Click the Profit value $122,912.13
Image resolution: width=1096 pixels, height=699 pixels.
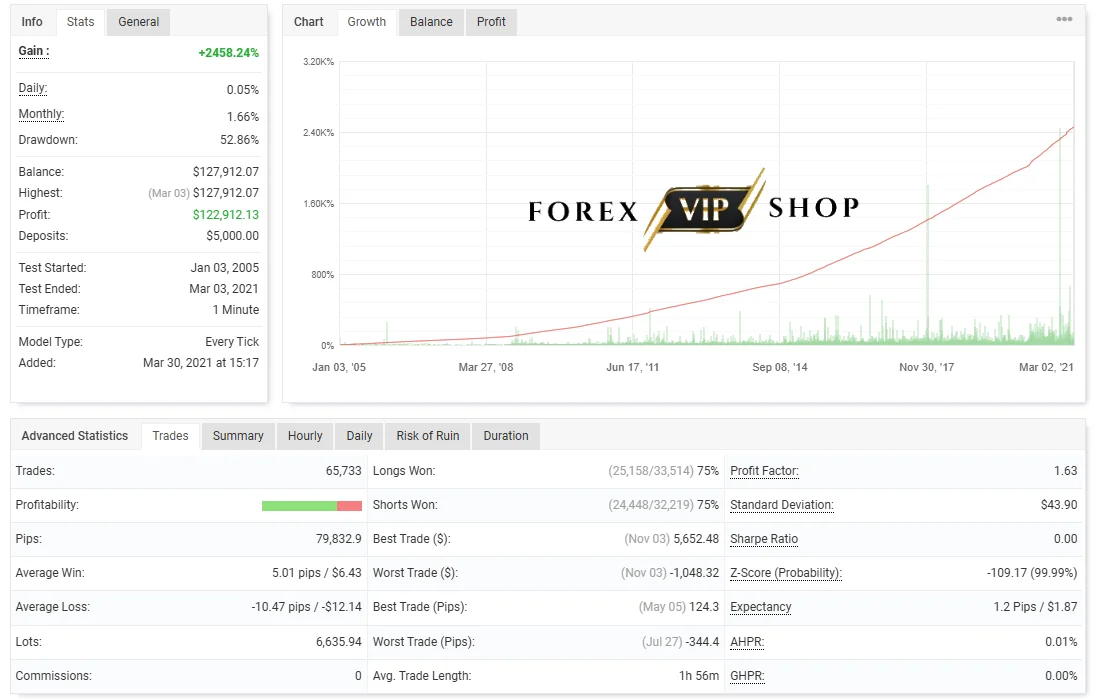coord(226,215)
